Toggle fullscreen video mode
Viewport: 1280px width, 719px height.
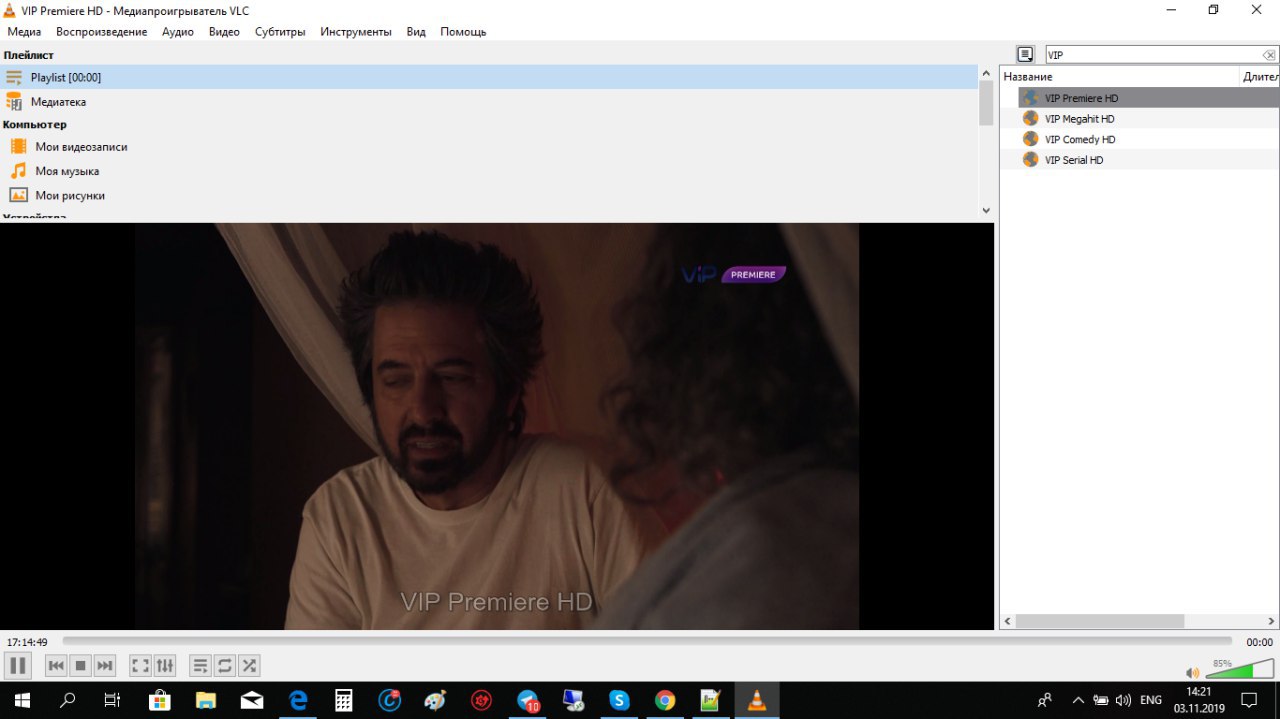(141, 665)
